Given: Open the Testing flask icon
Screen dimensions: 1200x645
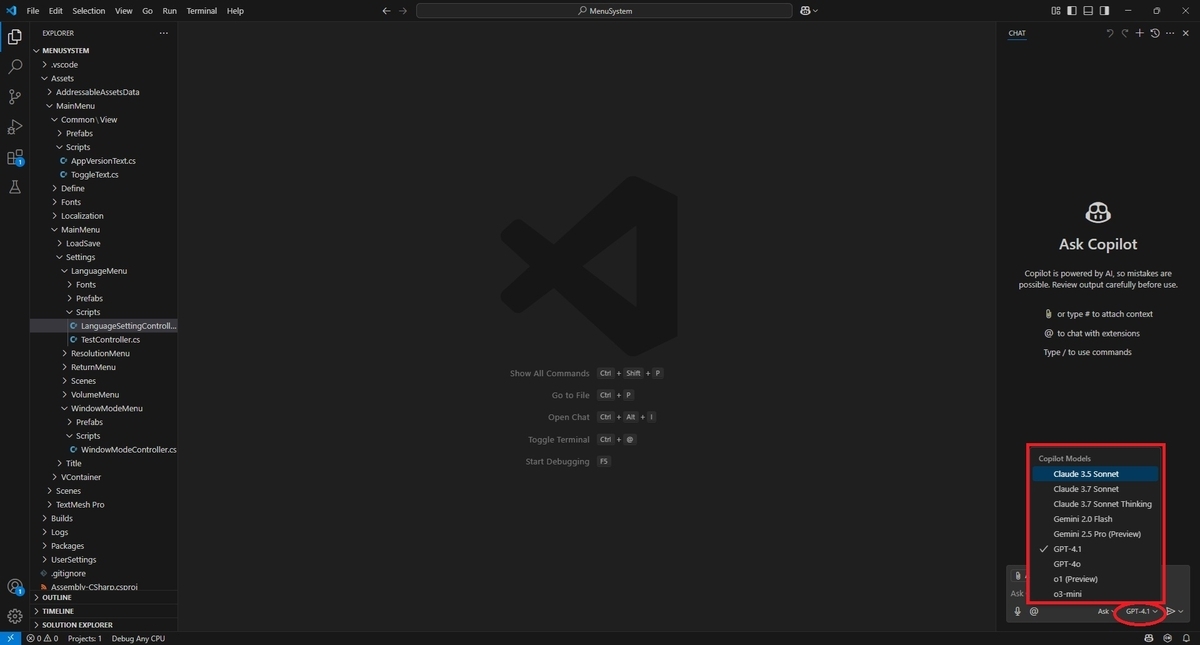Looking at the screenshot, I should point(15,187).
